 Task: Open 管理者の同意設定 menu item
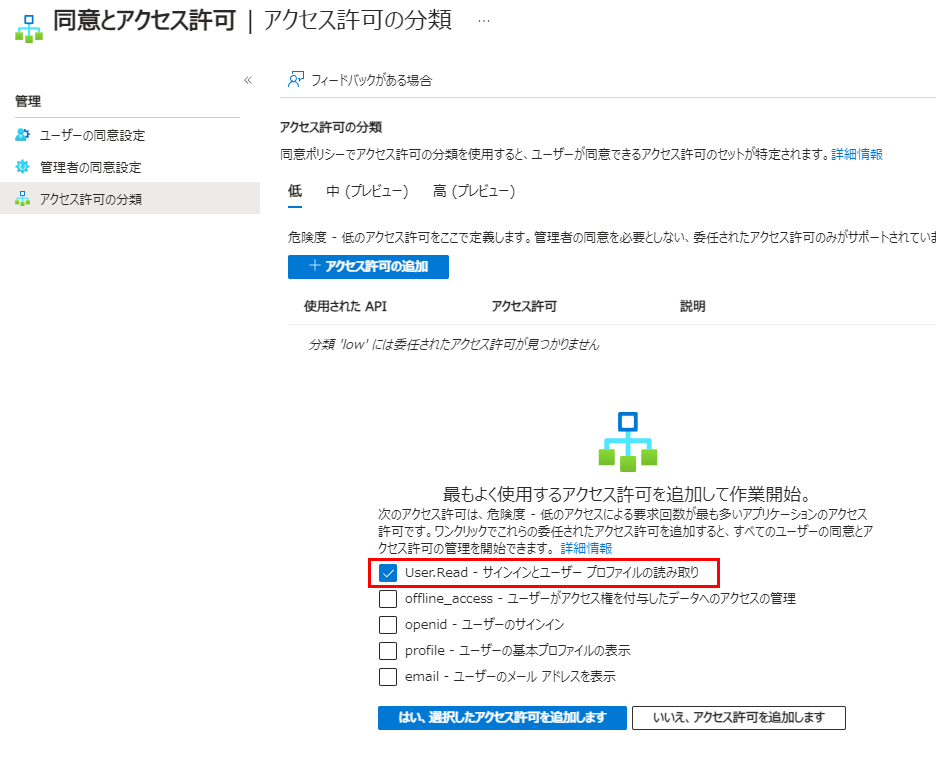(91, 167)
